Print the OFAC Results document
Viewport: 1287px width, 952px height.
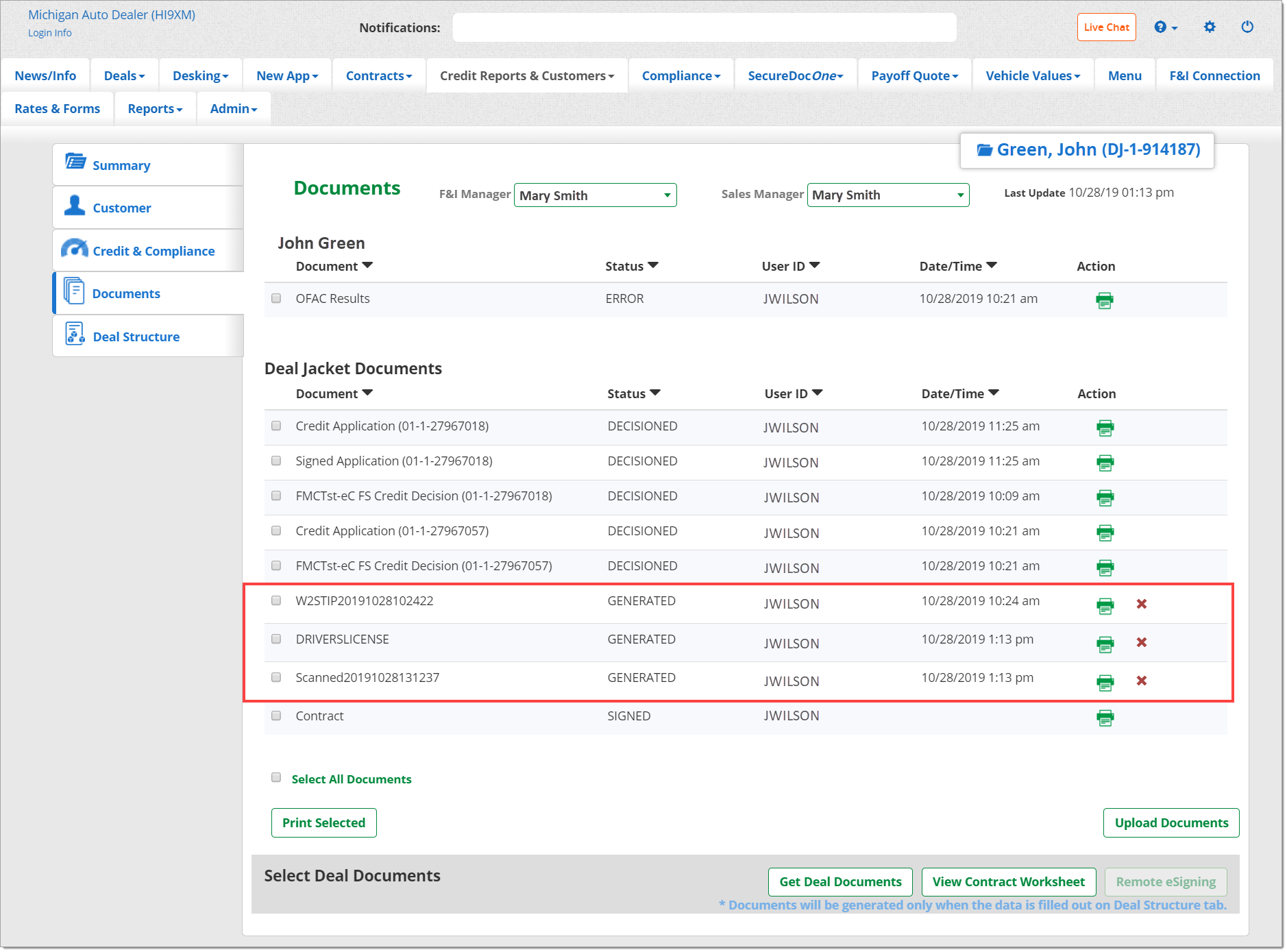click(1104, 300)
